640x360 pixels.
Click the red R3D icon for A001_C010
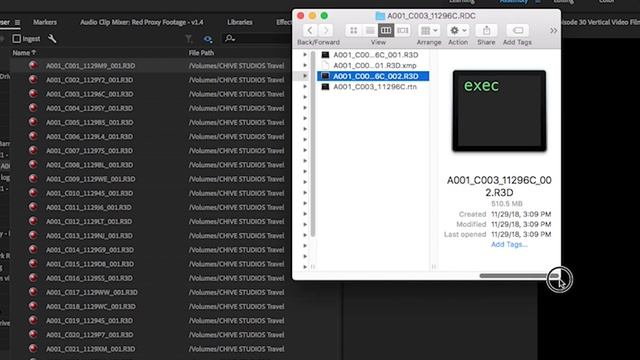point(33,193)
